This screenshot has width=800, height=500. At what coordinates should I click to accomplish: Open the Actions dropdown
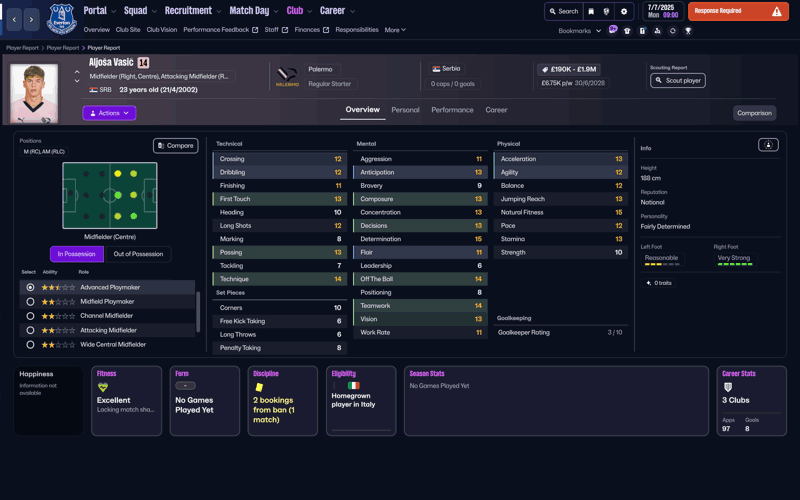pos(109,113)
